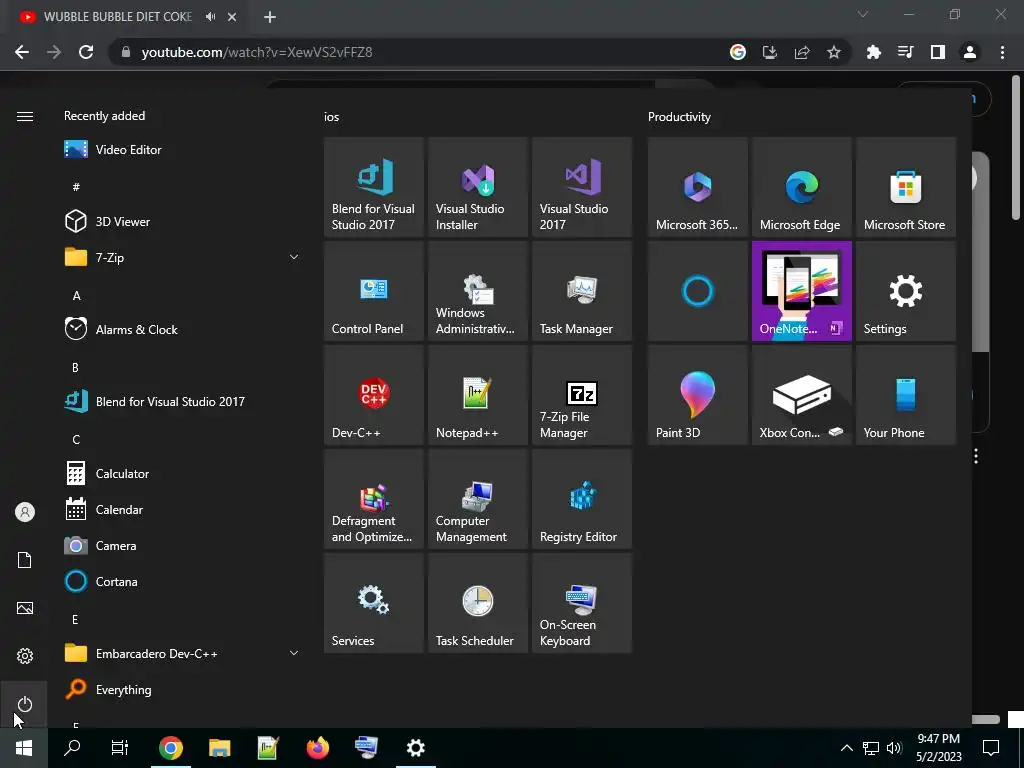Open the Your Phone tile
This screenshot has width=1024, height=768.
(x=906, y=395)
